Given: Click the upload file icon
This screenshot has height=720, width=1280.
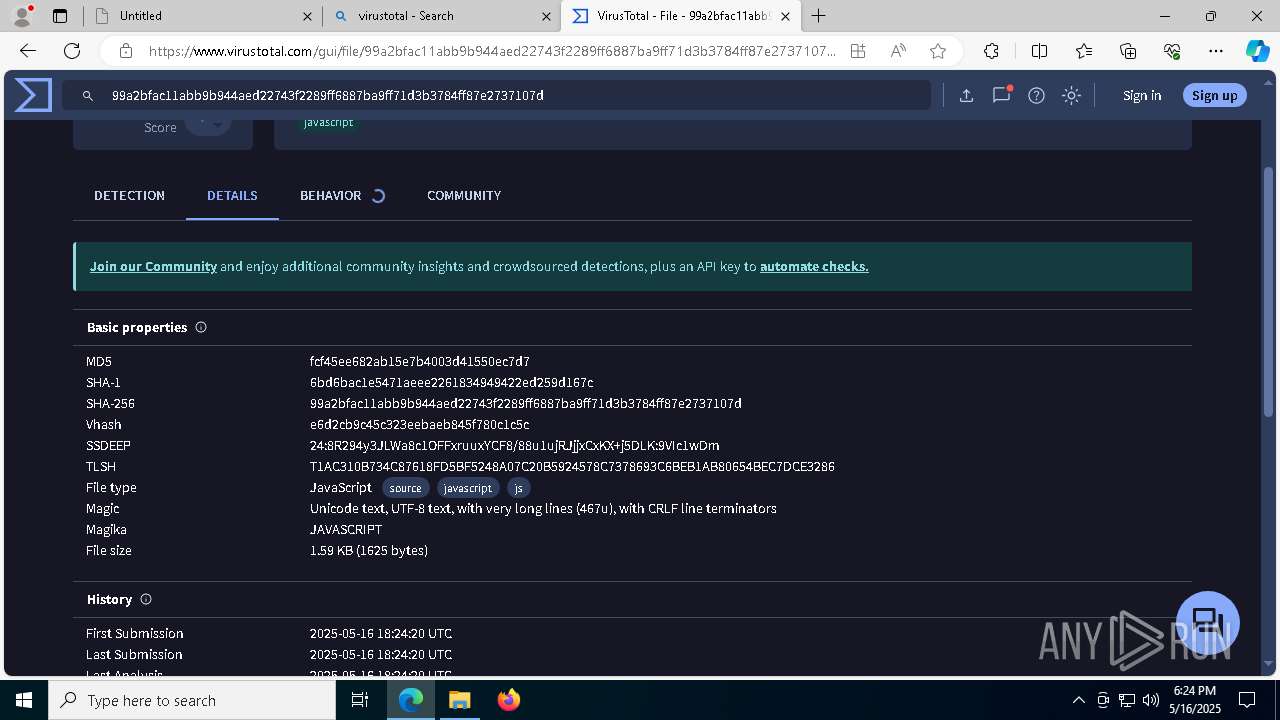Looking at the screenshot, I should [x=966, y=96].
